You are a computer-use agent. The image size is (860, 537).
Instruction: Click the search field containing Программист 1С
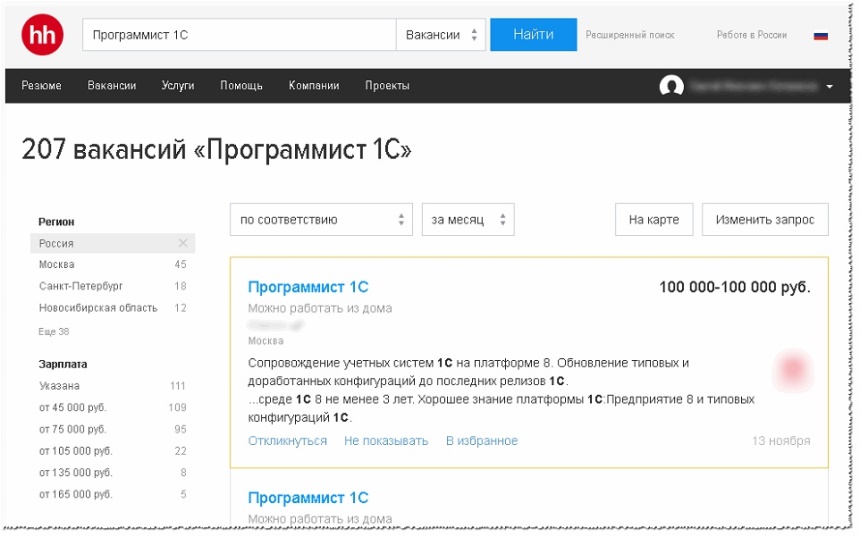239,35
